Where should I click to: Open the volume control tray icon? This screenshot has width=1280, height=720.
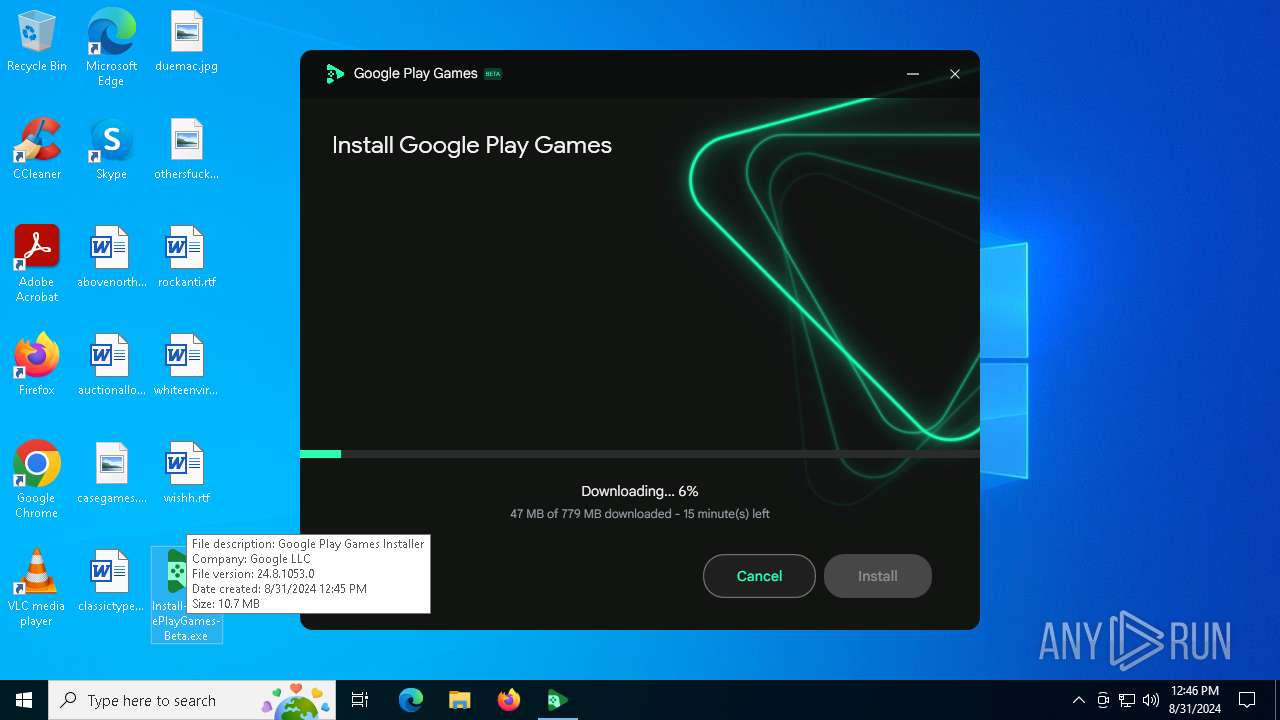tap(1151, 700)
